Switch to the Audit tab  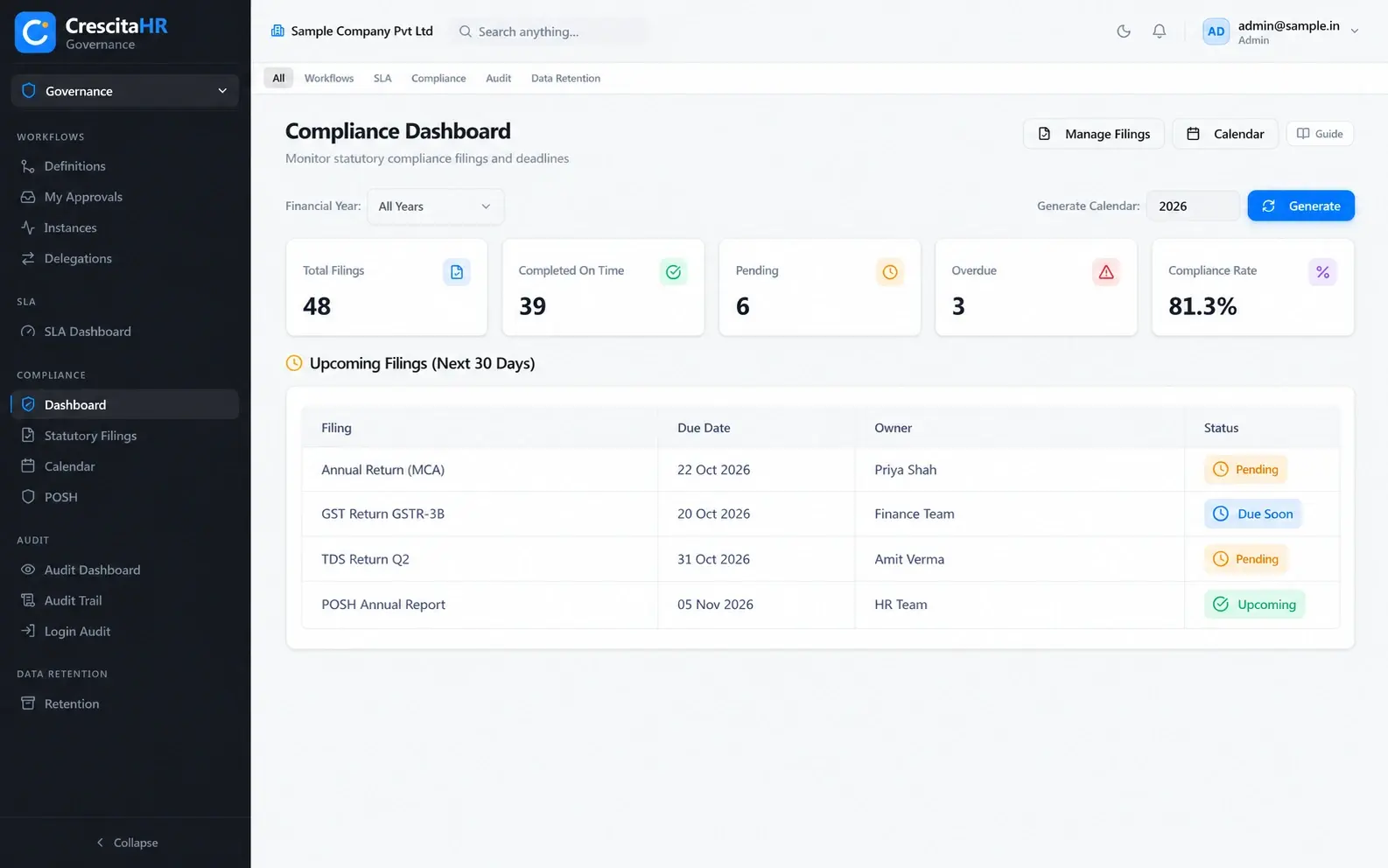(498, 78)
